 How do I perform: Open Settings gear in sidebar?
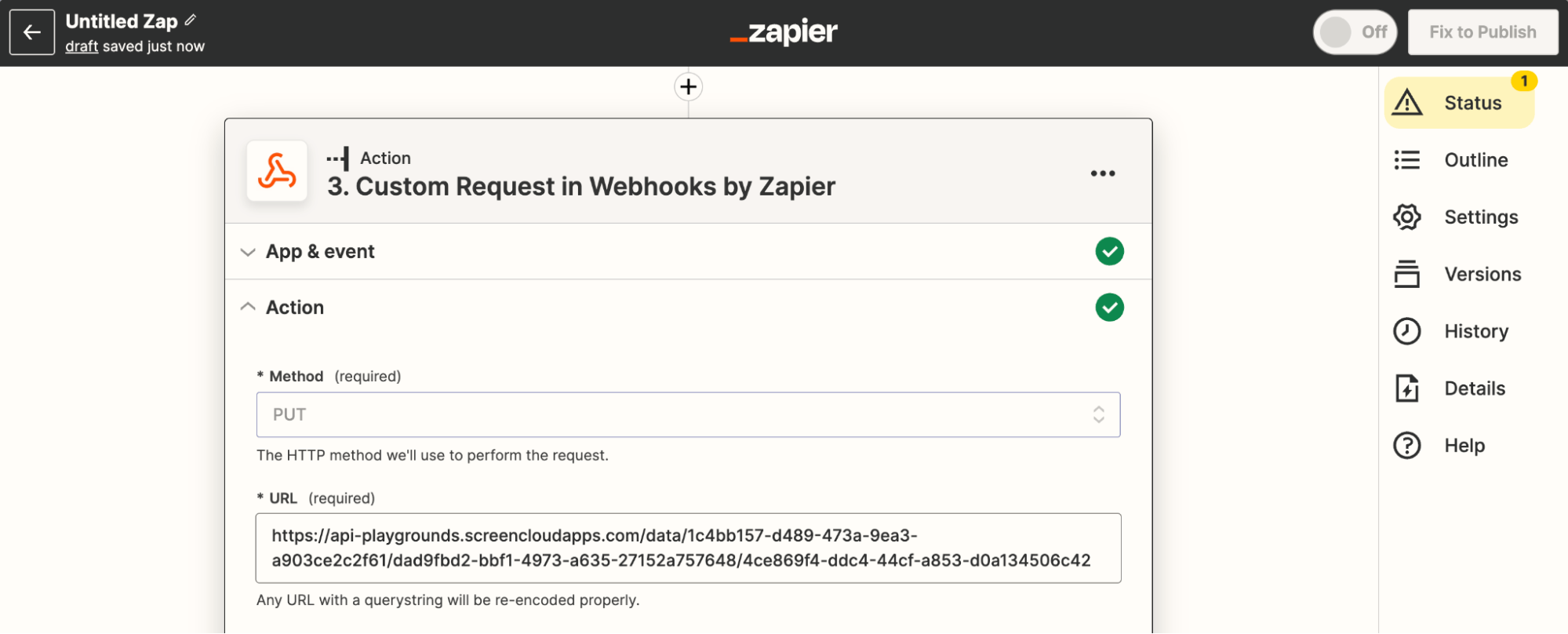1407,217
